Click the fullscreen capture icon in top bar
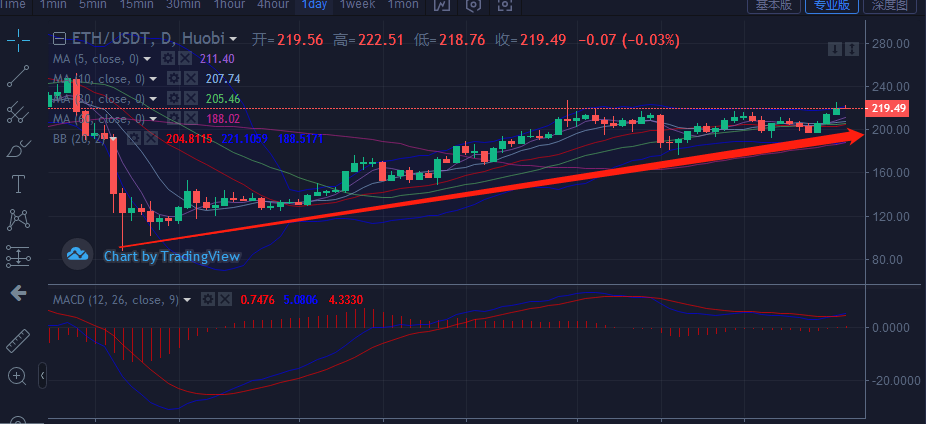 (504, 5)
